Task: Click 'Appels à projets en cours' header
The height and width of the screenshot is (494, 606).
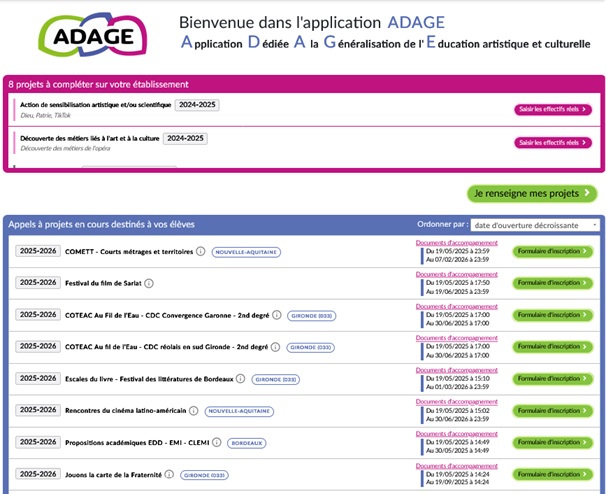Action: (101, 224)
